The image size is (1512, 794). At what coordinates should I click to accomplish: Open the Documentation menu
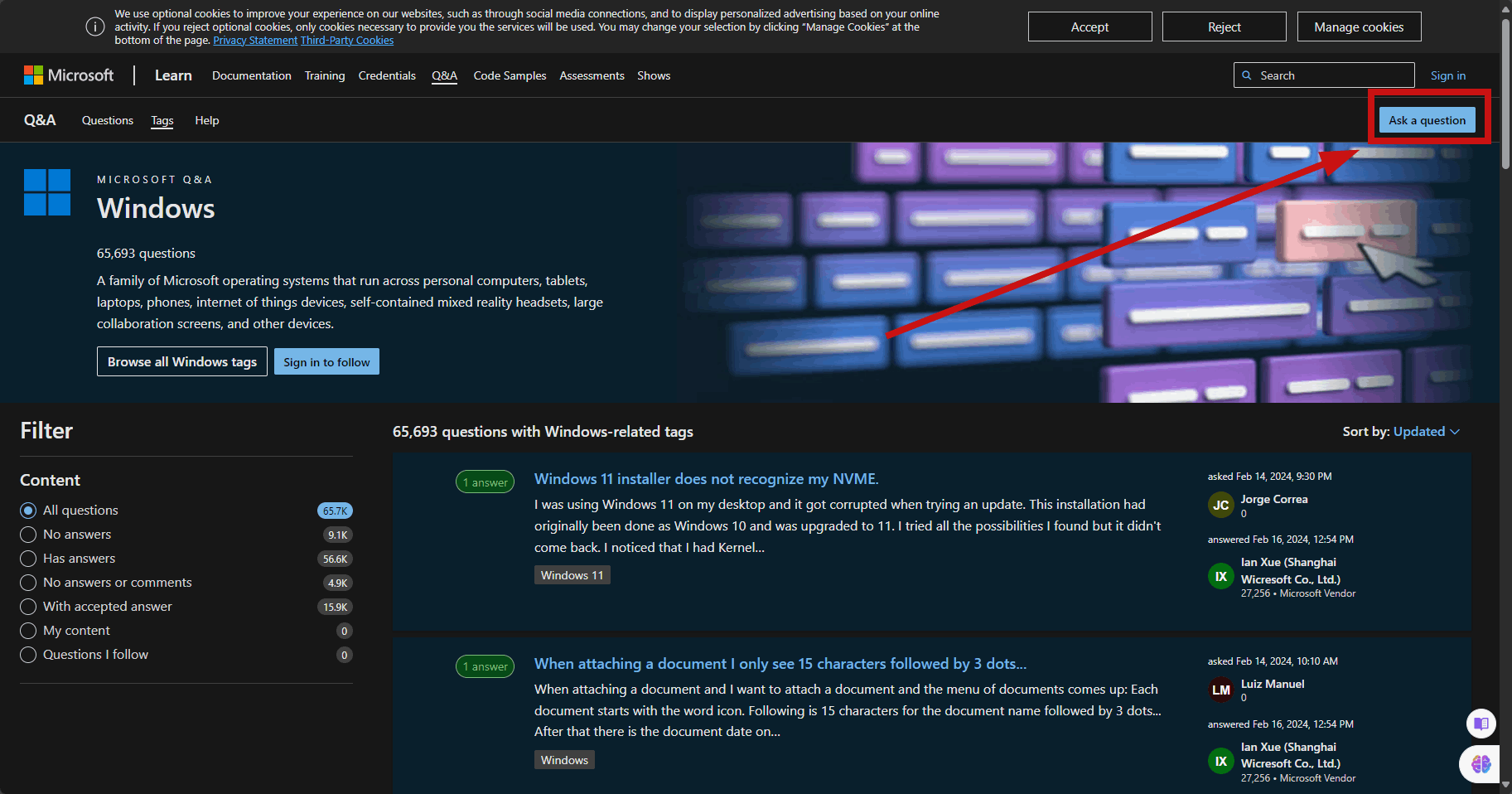point(252,75)
